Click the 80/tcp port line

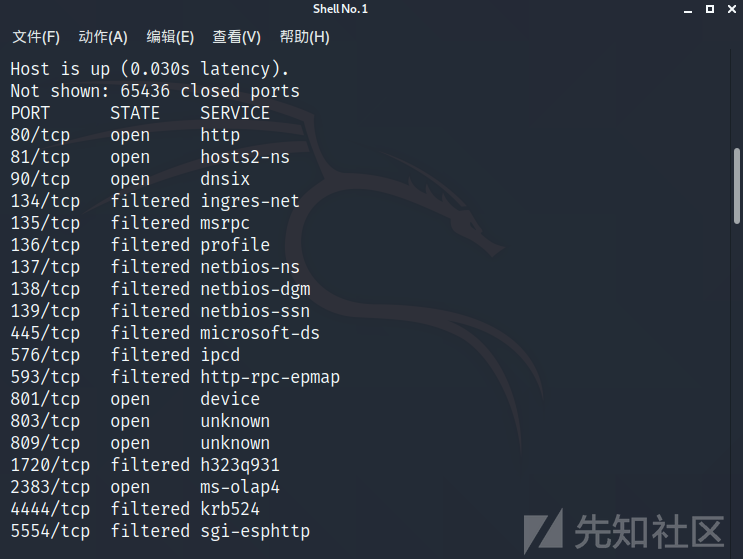coord(125,135)
